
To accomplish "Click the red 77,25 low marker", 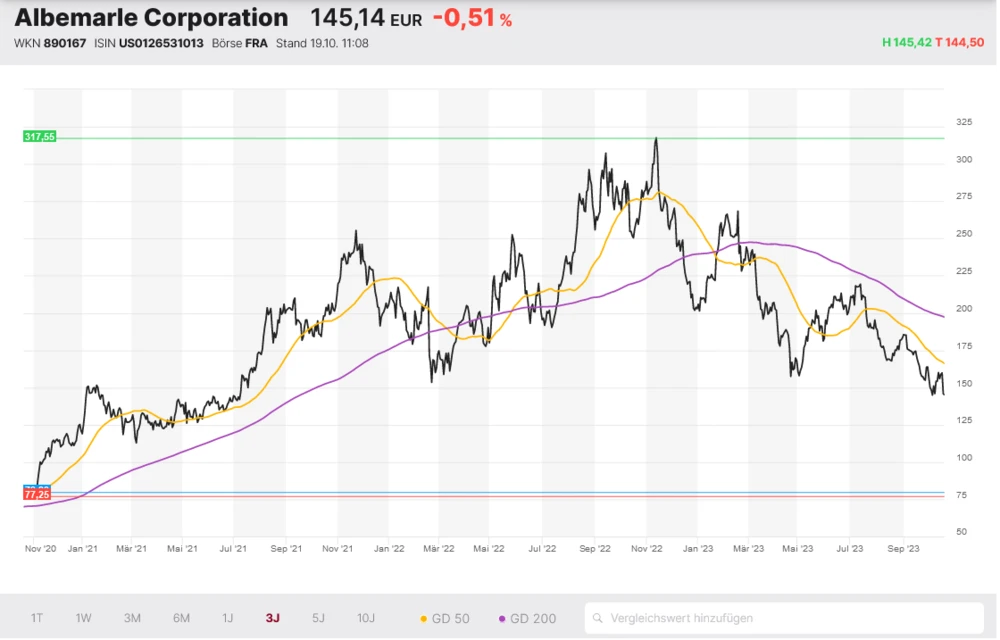I will 37,494.
